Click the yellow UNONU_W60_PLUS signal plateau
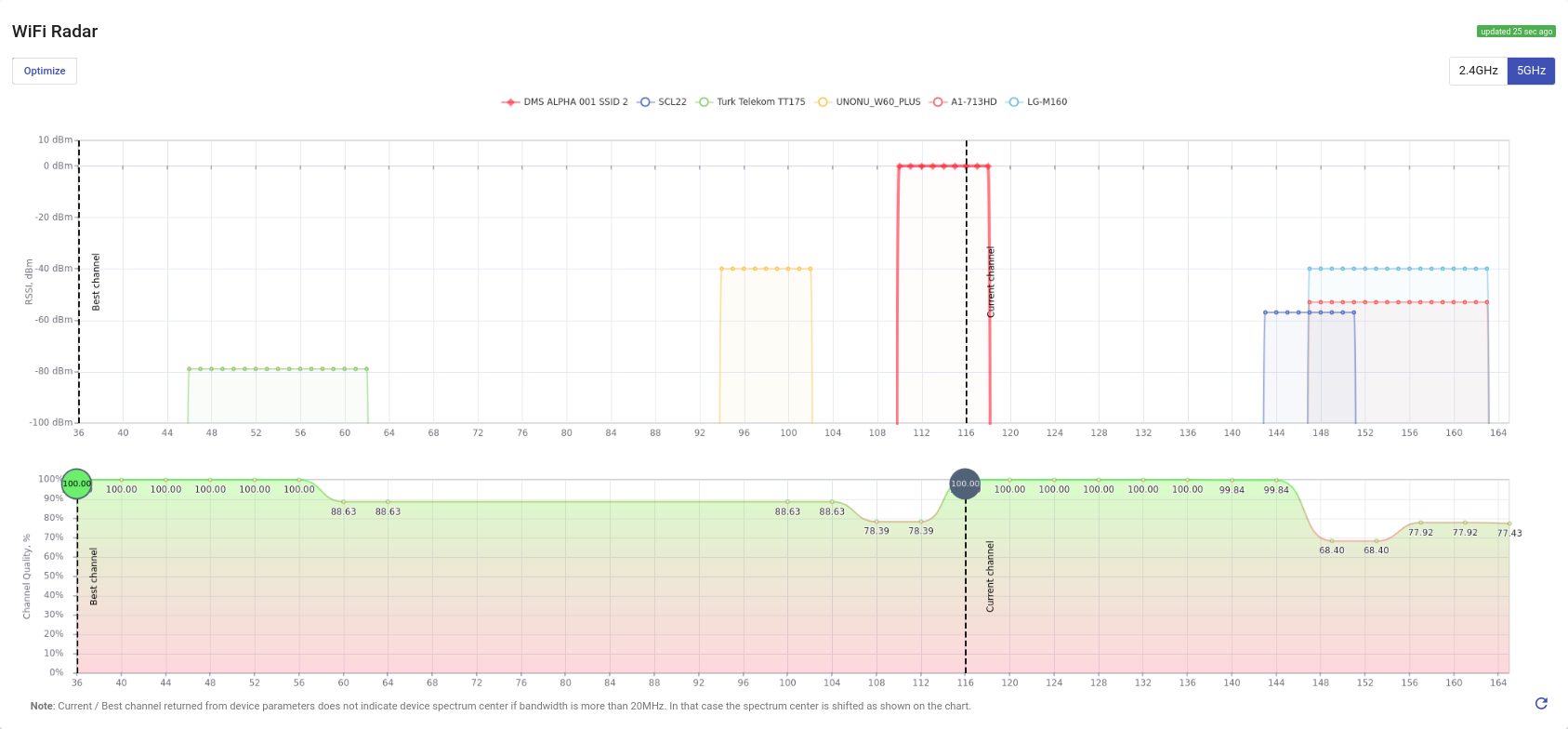 pos(766,269)
